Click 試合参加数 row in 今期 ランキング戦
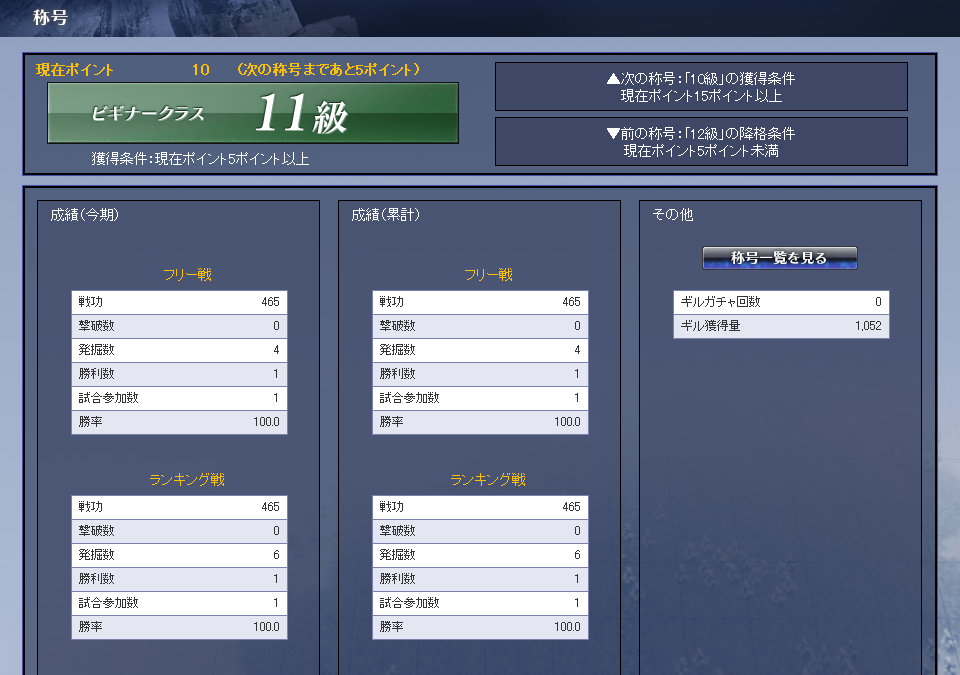Screen dimensions: 960x675 coord(179,603)
